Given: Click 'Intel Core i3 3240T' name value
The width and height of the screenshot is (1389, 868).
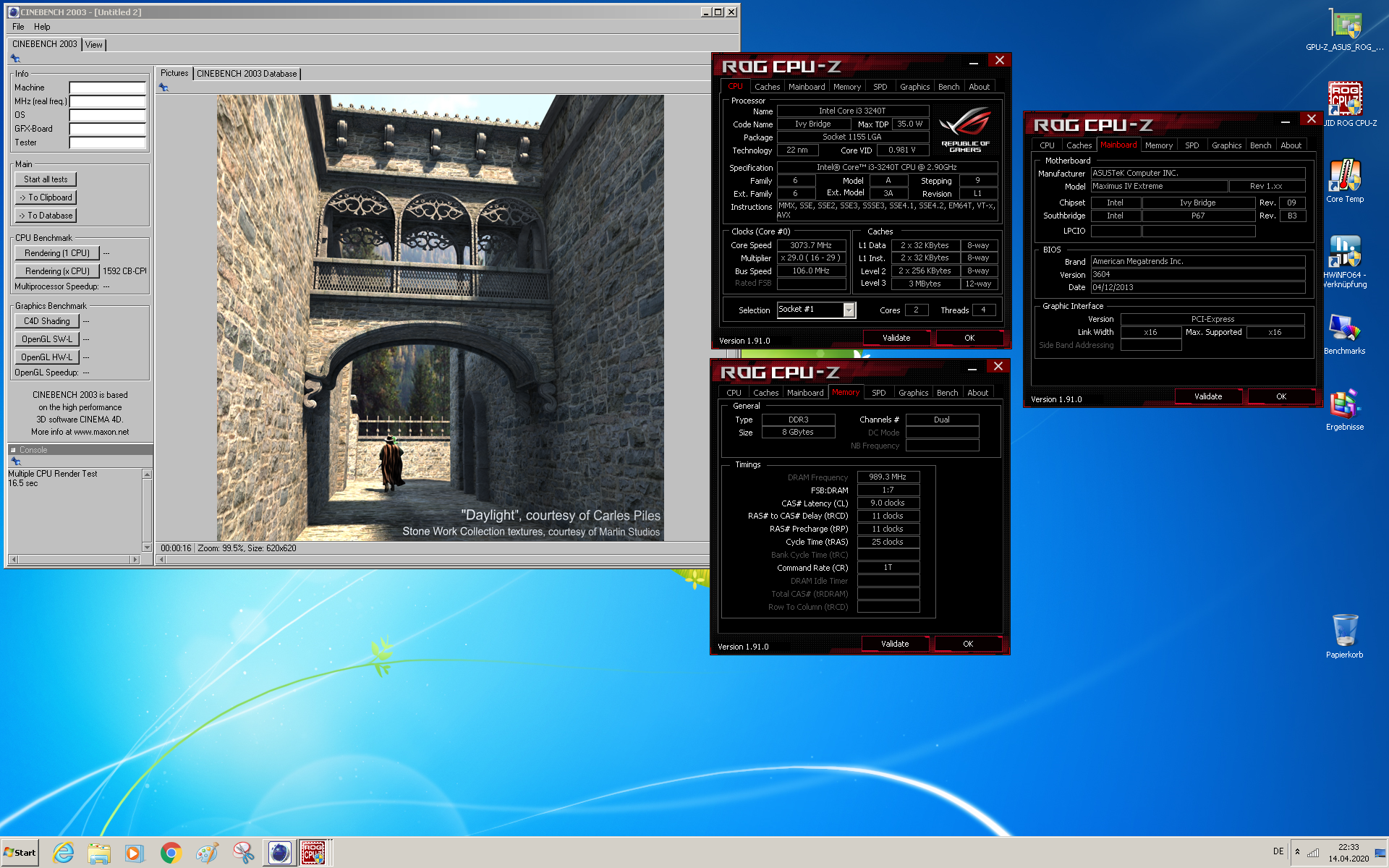Looking at the screenshot, I should (852, 111).
